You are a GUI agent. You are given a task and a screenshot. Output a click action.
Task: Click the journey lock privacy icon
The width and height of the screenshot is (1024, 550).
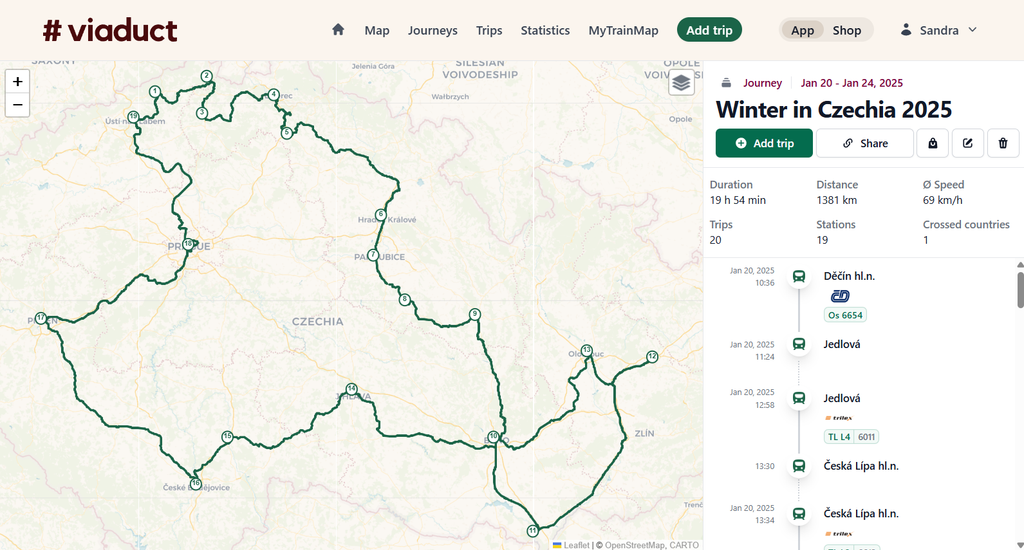point(933,143)
